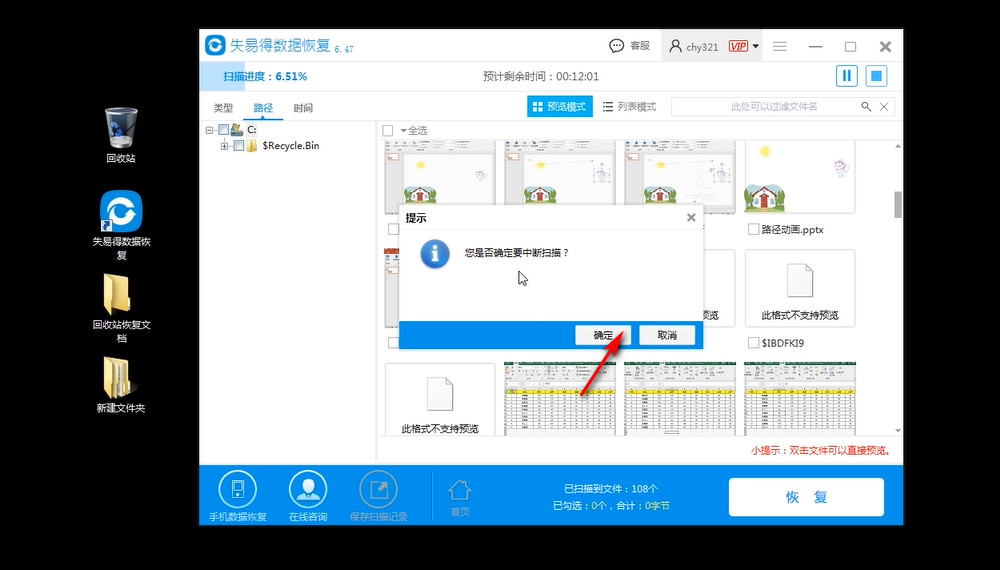Click the 预计剩余时间 remaining time text
The height and width of the screenshot is (570, 1000).
541,77
